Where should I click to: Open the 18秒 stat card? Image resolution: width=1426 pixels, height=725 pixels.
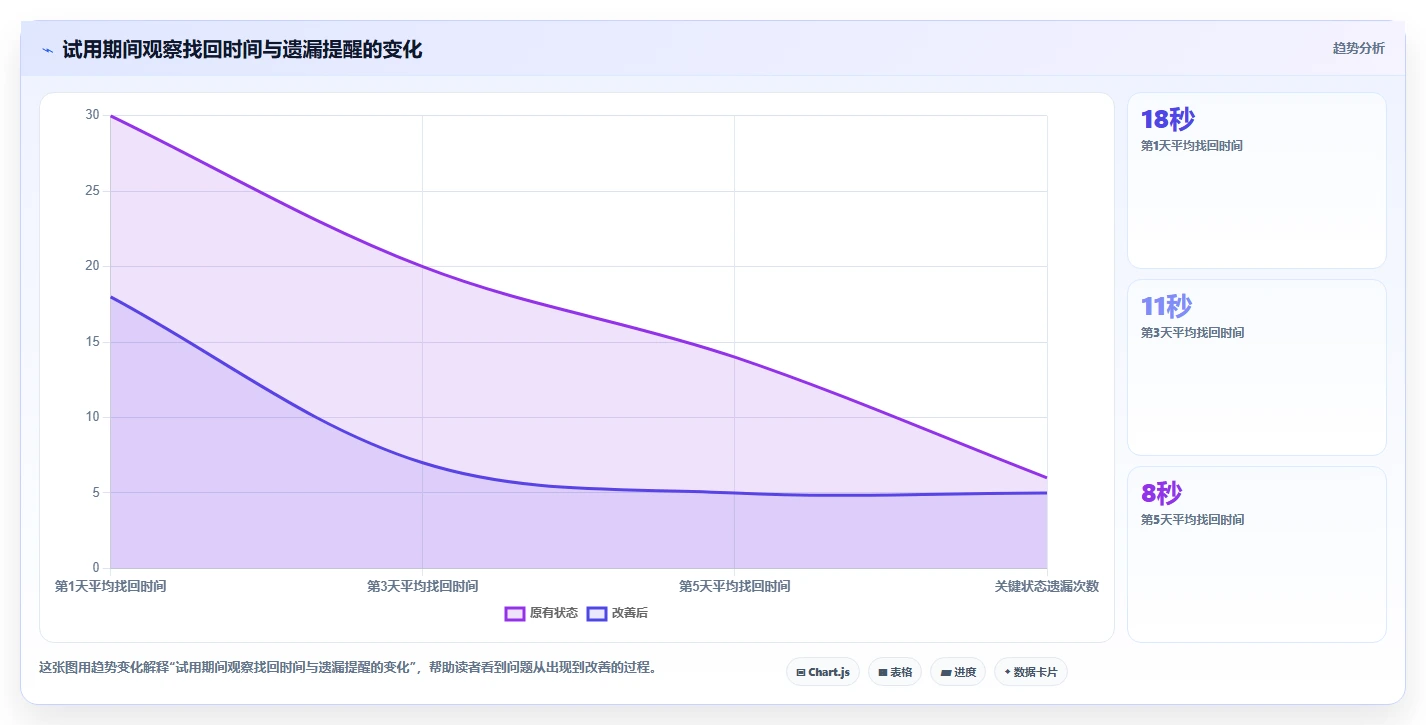coord(1256,180)
